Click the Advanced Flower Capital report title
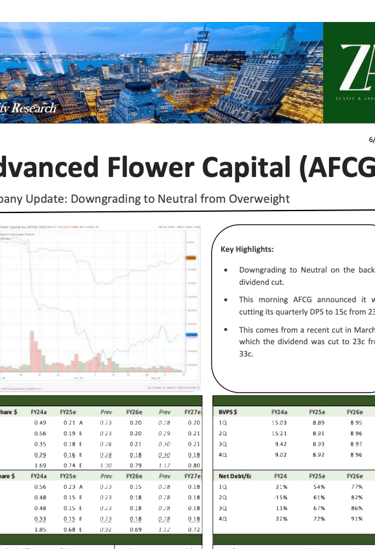Image resolution: width=375 pixels, height=549 pixels. tap(187, 167)
